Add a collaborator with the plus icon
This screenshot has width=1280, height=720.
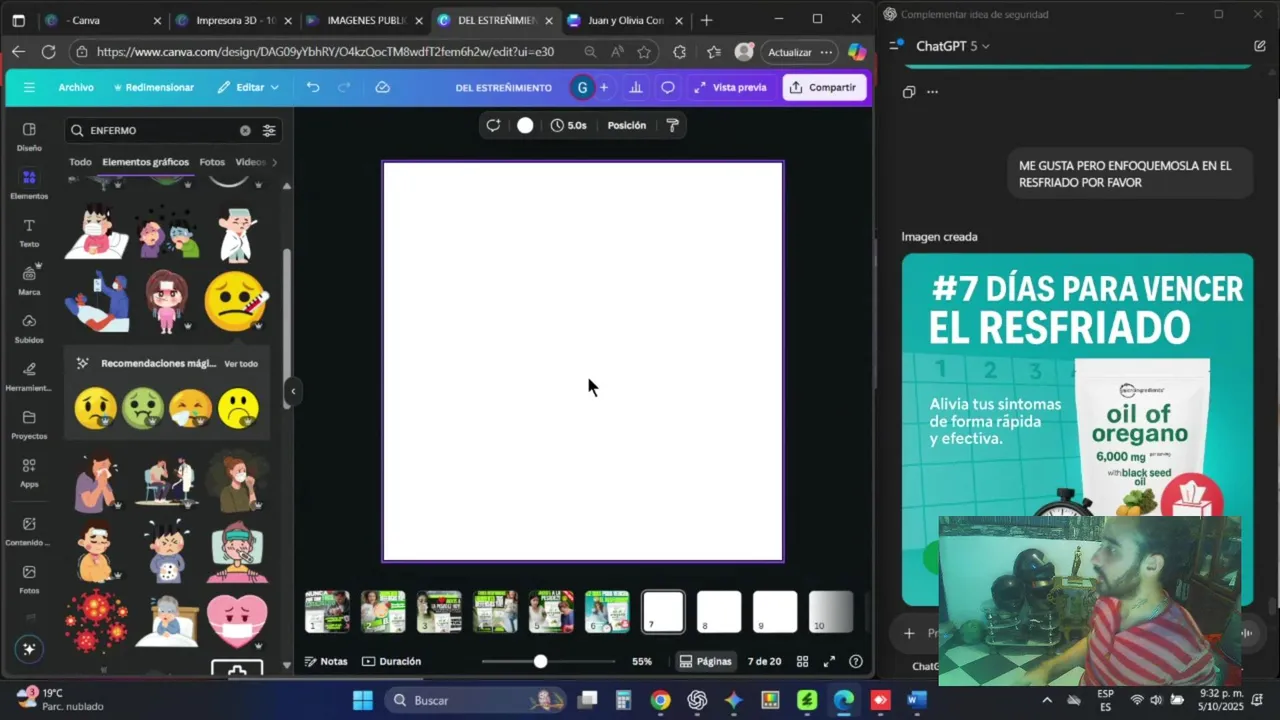coord(603,87)
